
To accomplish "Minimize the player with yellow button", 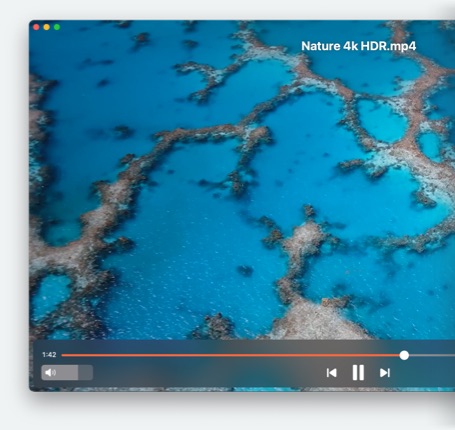I will pyautogui.click(x=47, y=27).
